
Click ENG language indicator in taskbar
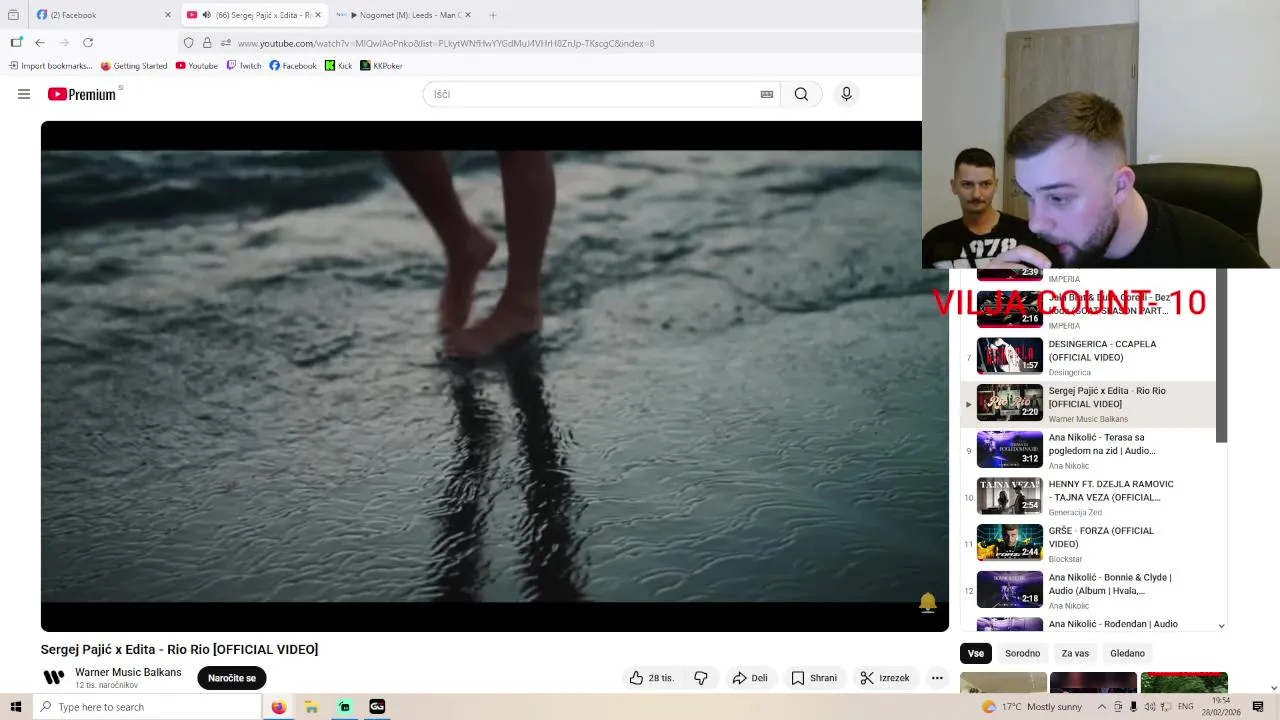click(1185, 707)
